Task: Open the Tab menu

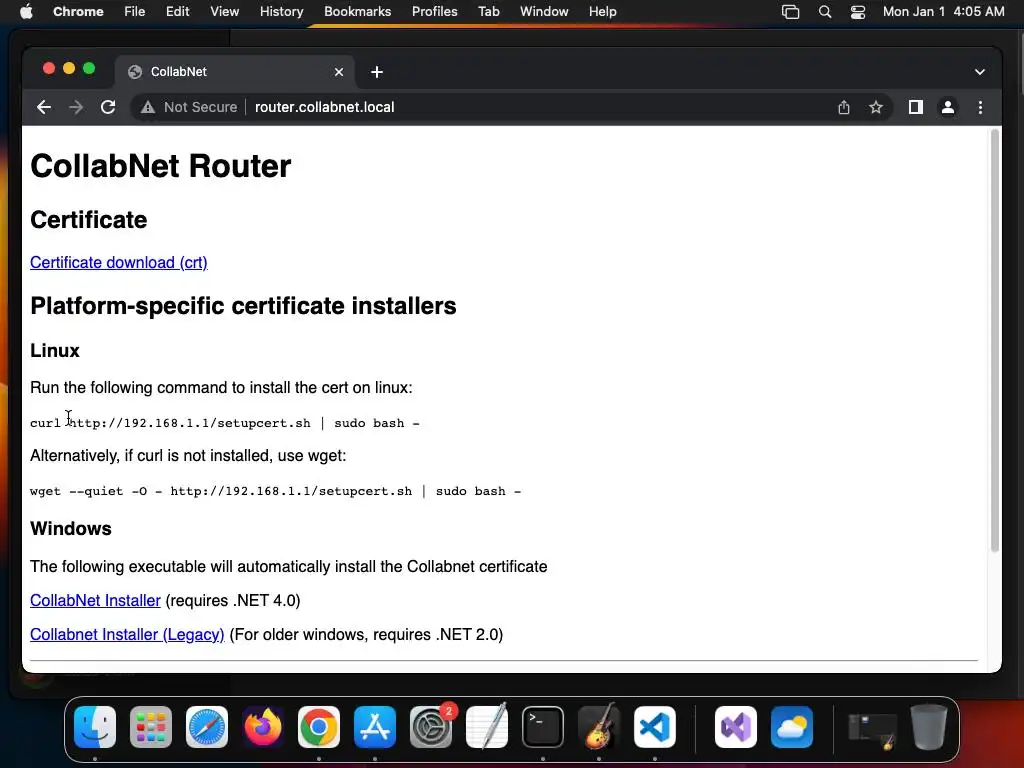Action: [488, 12]
